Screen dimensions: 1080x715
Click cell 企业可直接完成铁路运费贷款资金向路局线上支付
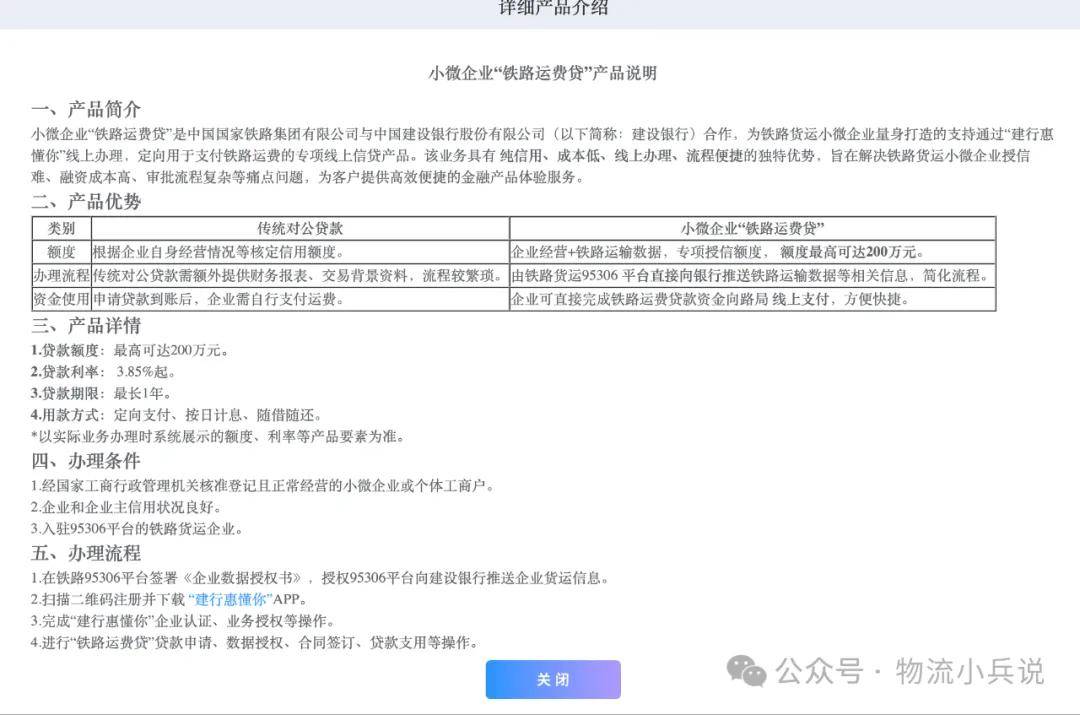tap(752, 299)
